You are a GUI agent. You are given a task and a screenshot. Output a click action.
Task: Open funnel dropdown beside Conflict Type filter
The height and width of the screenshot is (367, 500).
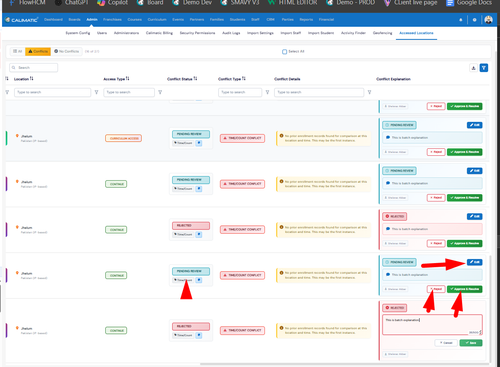tap(267, 92)
